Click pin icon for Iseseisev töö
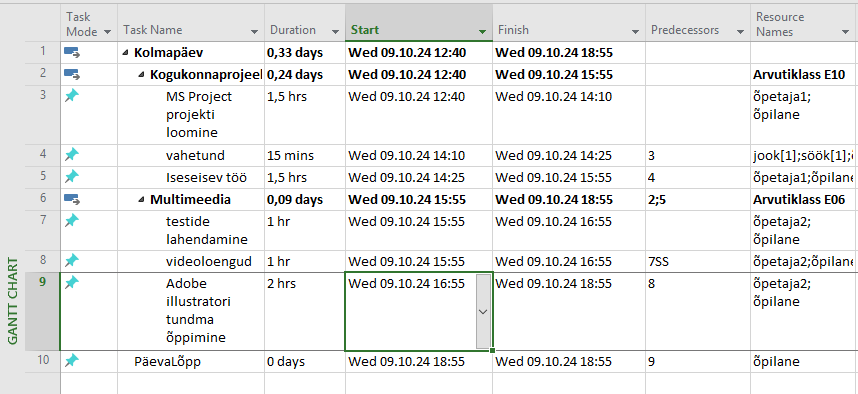The width and height of the screenshot is (858, 394). (x=72, y=177)
